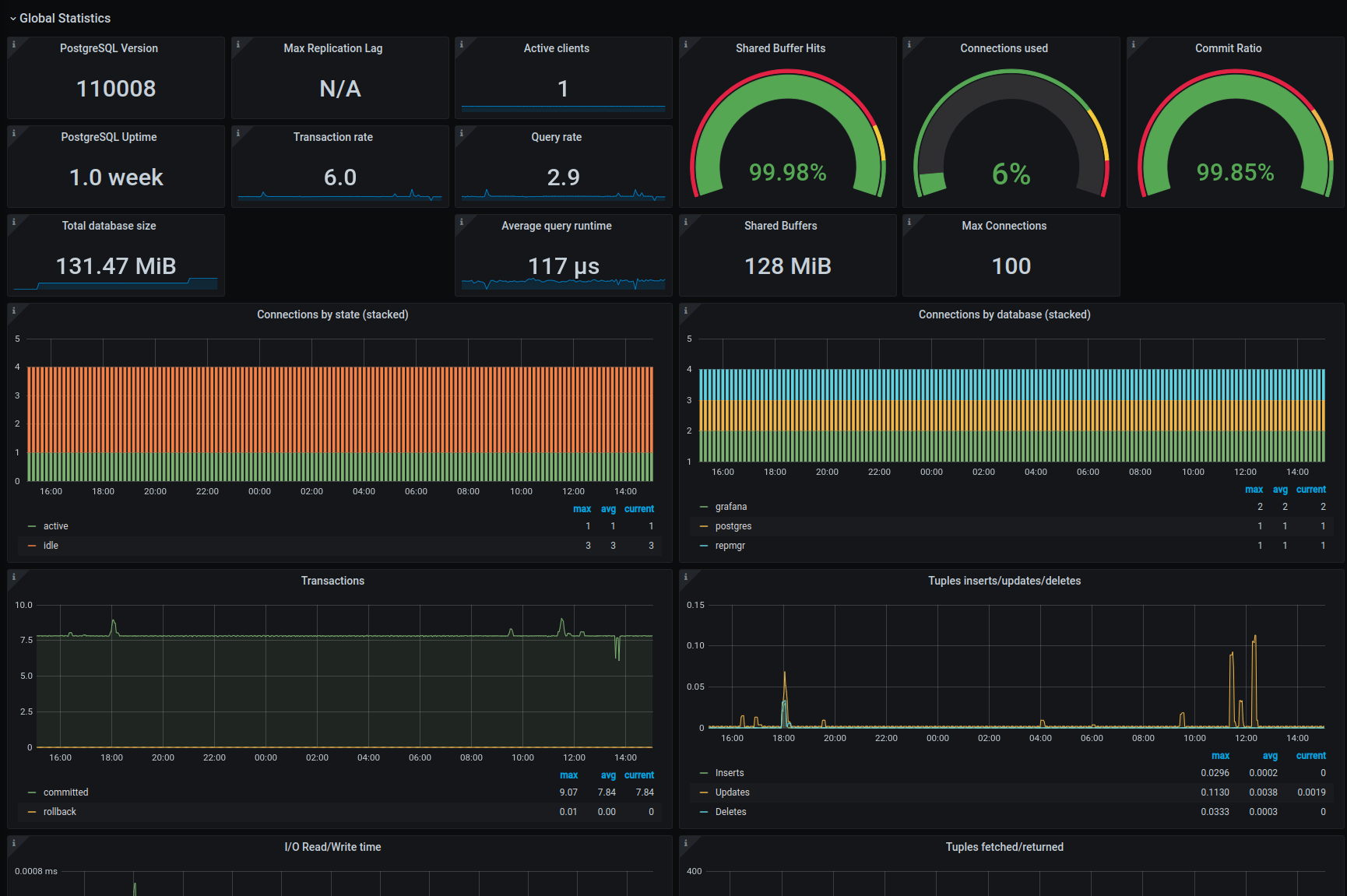Collapse the Global Statistics row
Image resolution: width=1347 pixels, height=896 pixels.
coord(60,18)
